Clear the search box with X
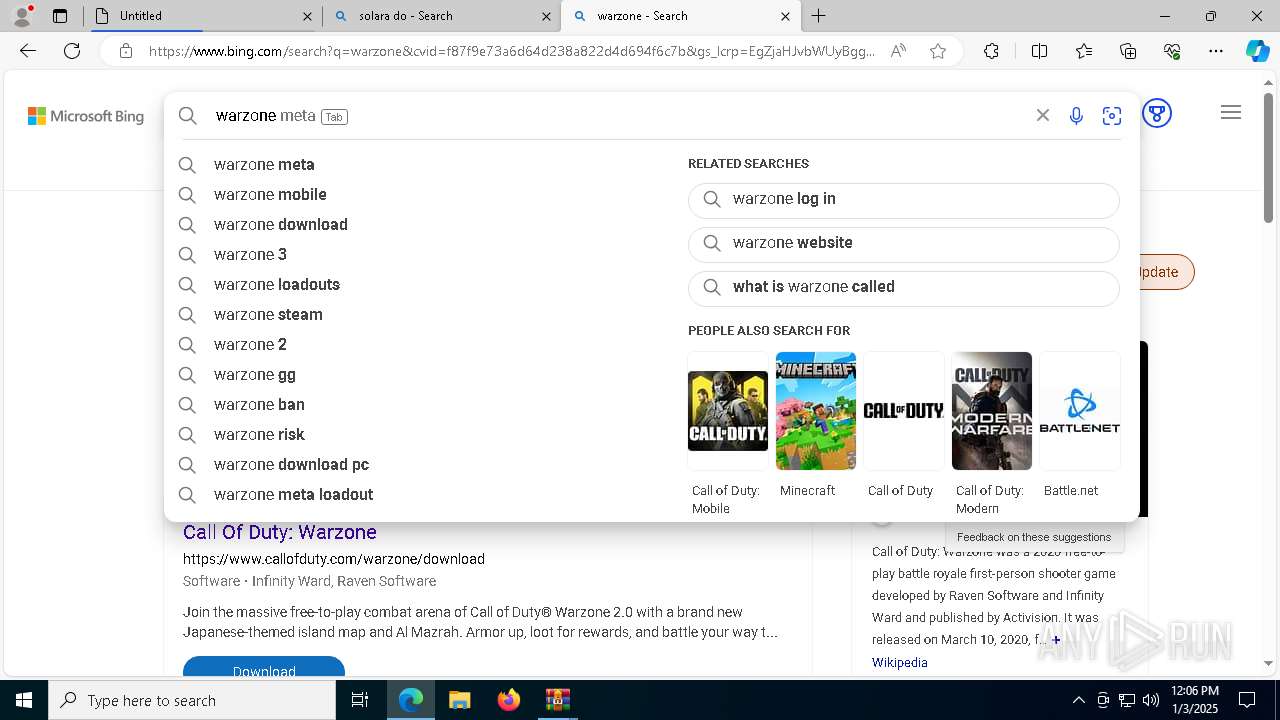The image size is (1280, 720). pyautogui.click(x=1043, y=115)
